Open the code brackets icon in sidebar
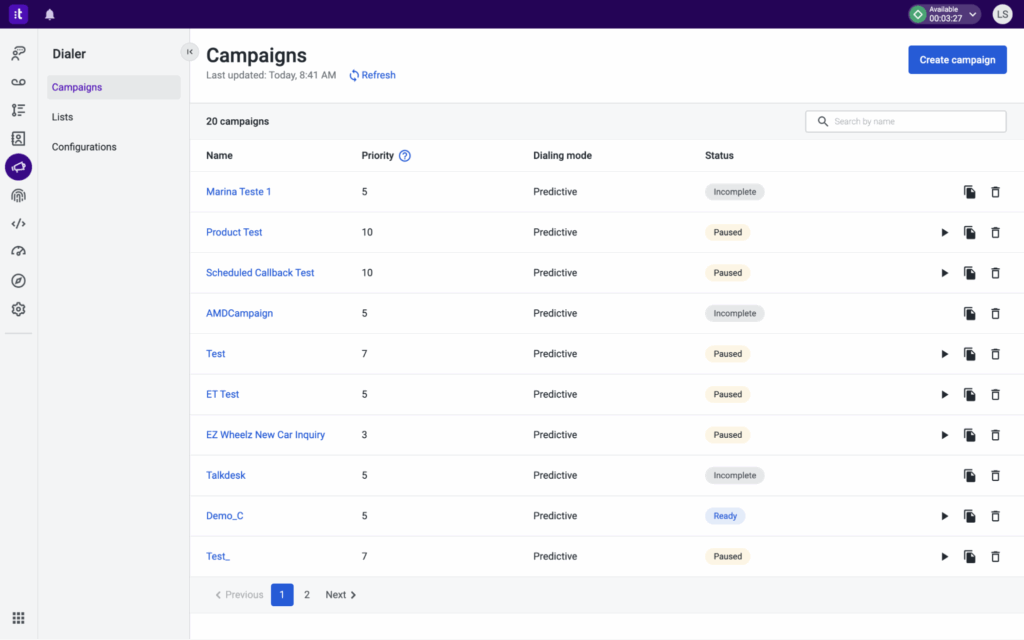The image size is (1024, 640). [18, 224]
